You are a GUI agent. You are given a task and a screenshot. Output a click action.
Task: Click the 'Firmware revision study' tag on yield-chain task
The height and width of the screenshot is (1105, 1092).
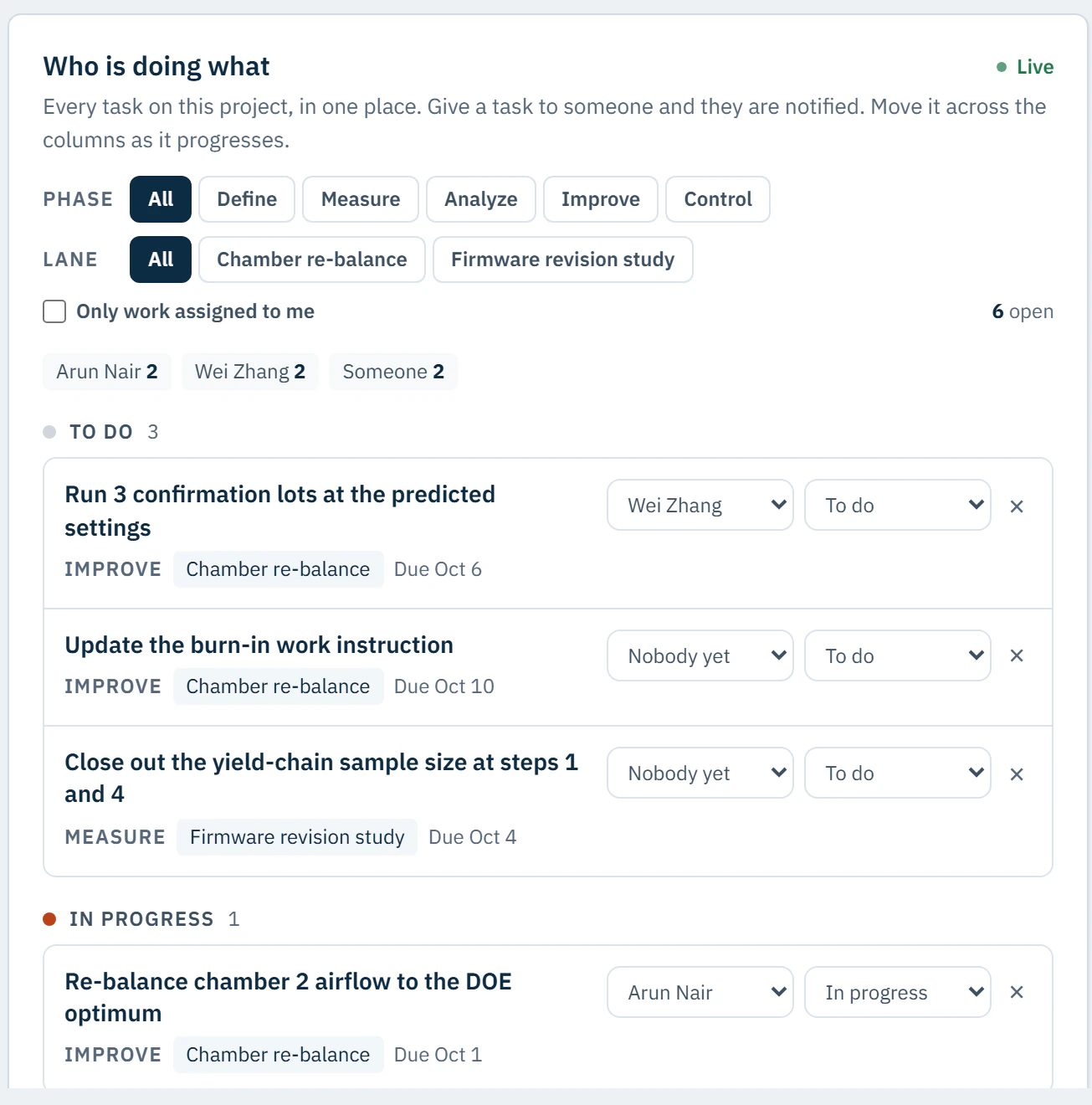tap(297, 837)
